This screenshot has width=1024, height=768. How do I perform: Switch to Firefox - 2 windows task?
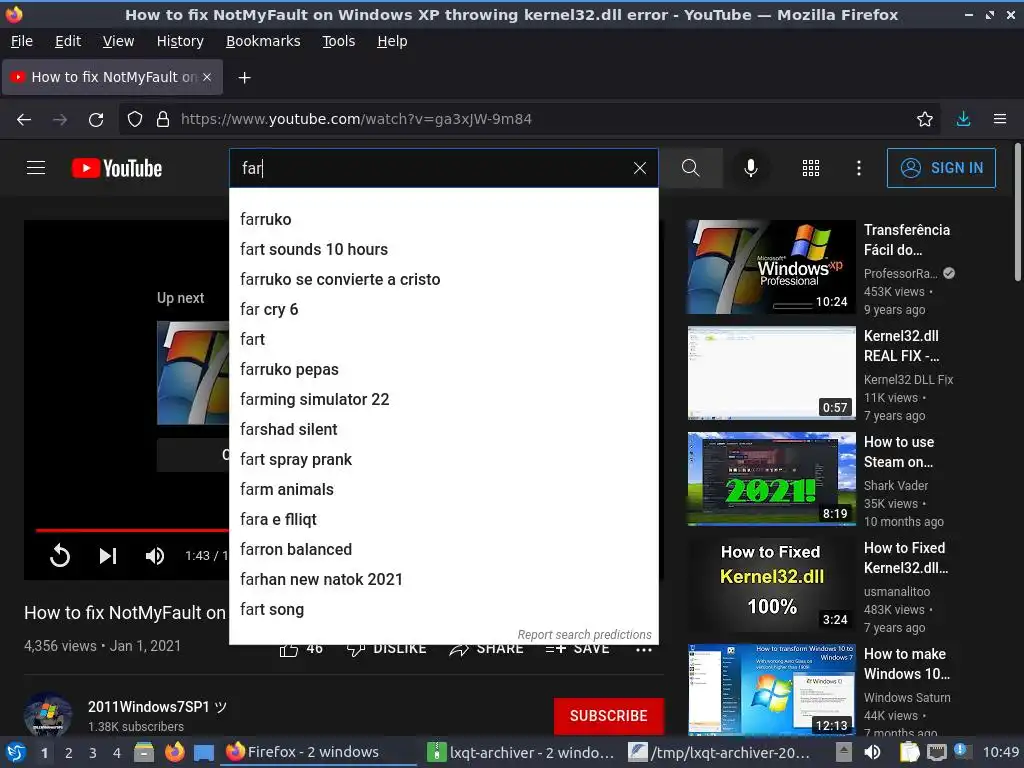319,752
